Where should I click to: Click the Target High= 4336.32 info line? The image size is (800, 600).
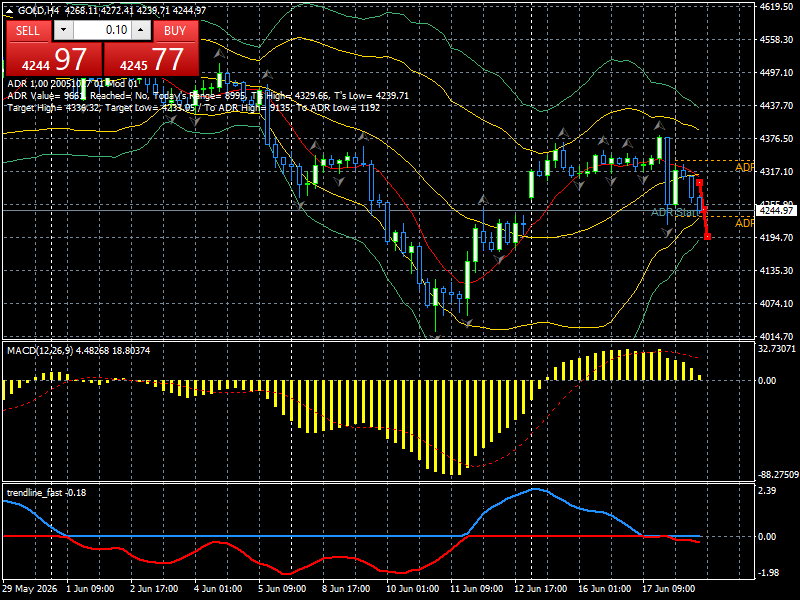click(193, 108)
